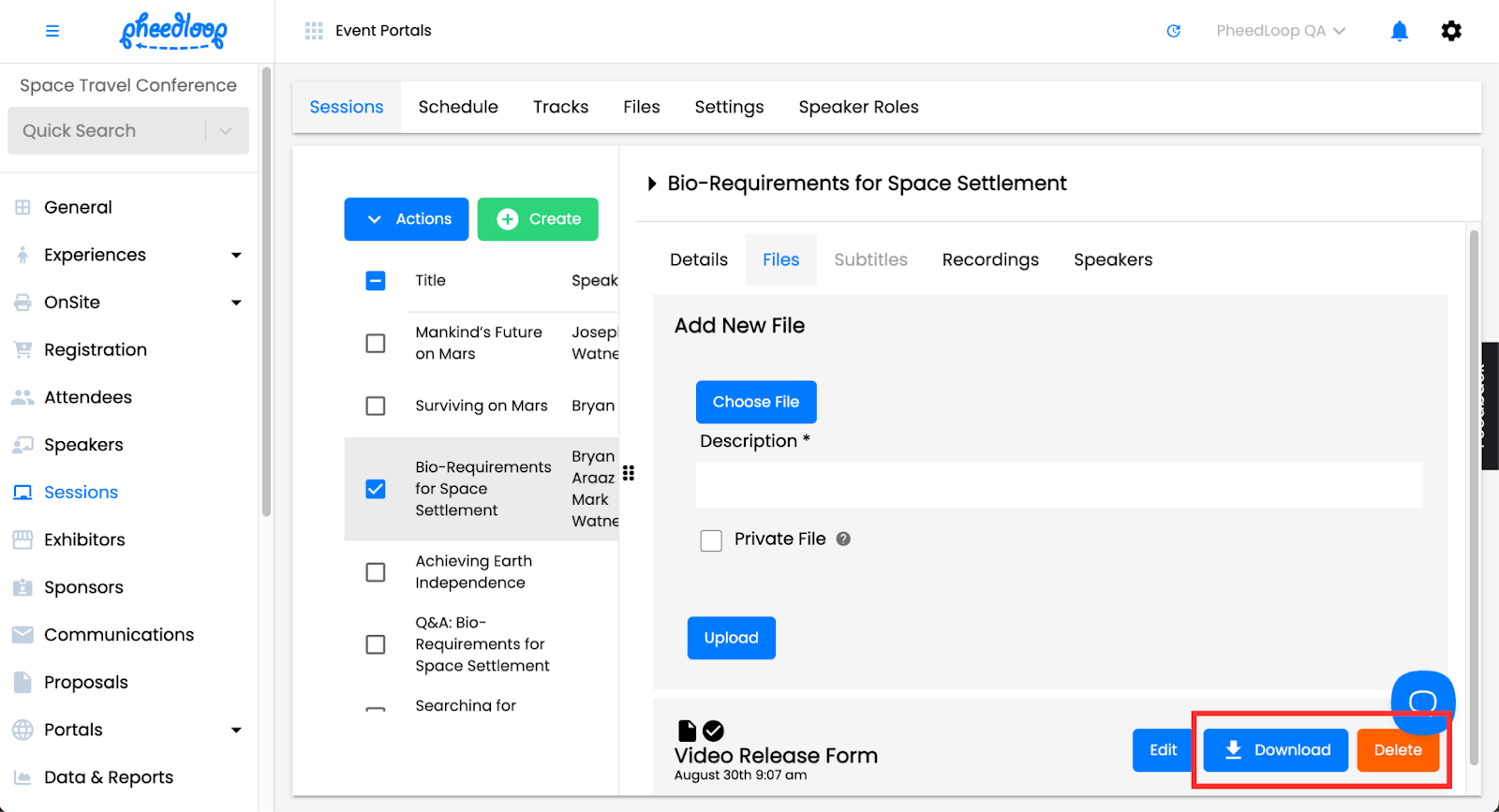Click the Exhibitors booth icon

pyautogui.click(x=22, y=539)
